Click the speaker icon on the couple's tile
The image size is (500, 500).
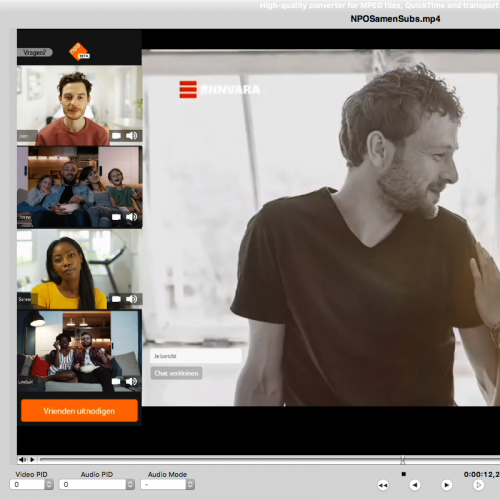pyautogui.click(x=131, y=381)
